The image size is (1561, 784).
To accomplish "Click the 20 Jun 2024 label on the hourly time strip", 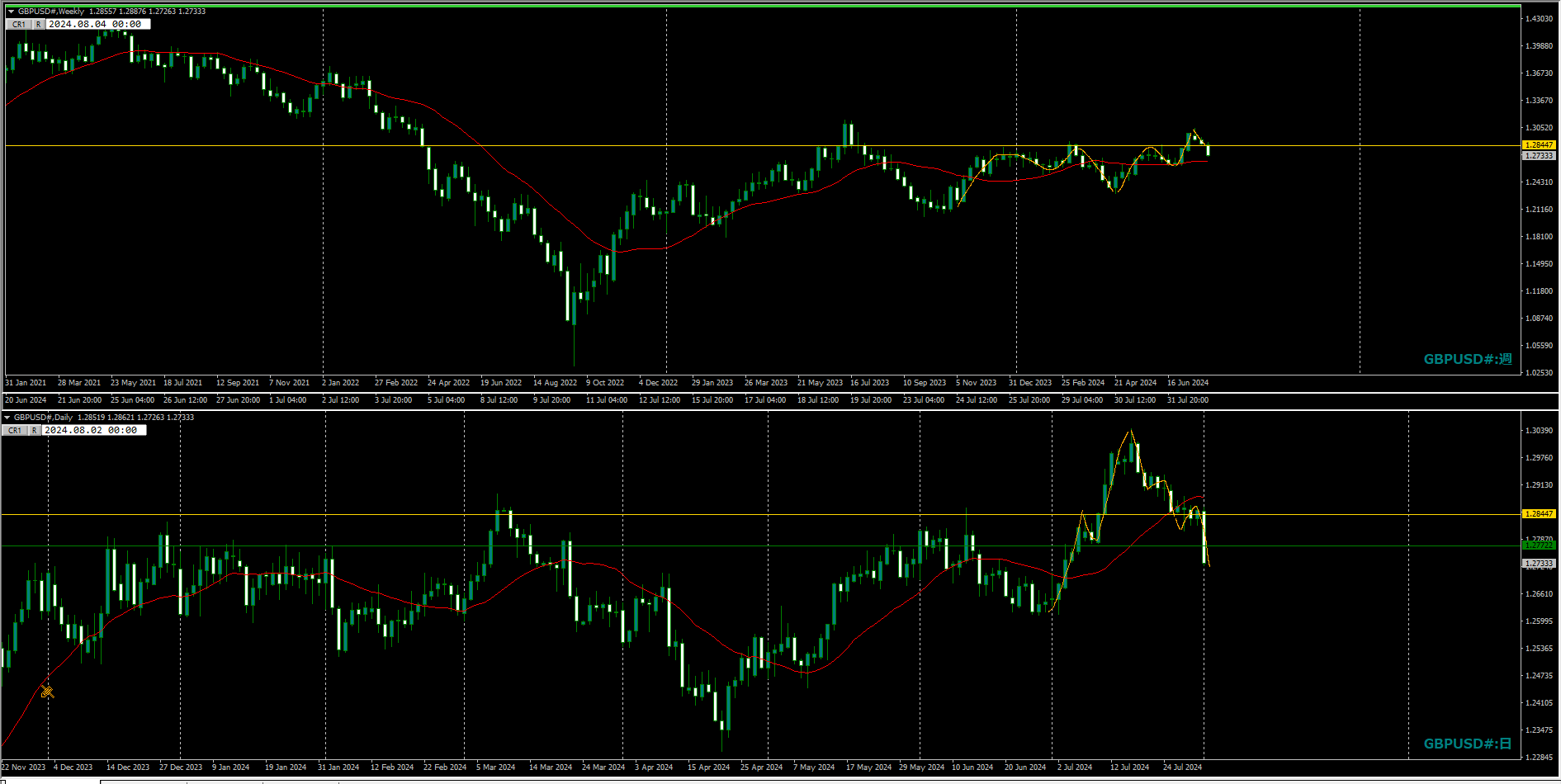I will point(26,400).
